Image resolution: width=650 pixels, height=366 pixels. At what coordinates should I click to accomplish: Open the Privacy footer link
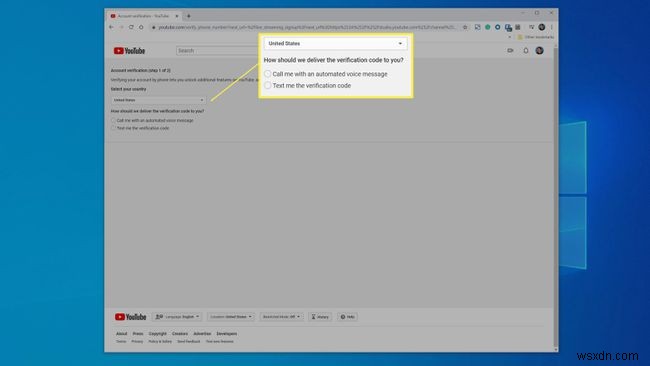pyautogui.click(x=137, y=342)
